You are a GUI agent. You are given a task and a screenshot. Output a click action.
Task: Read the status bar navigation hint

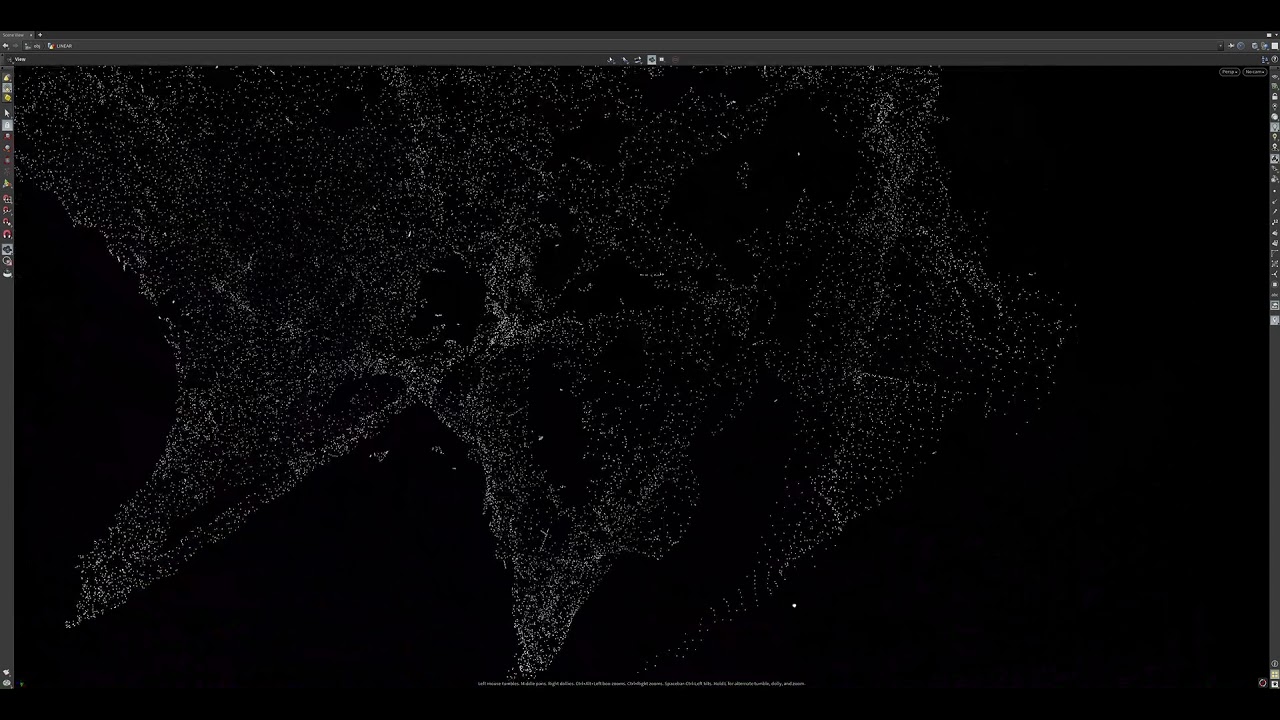click(x=641, y=684)
